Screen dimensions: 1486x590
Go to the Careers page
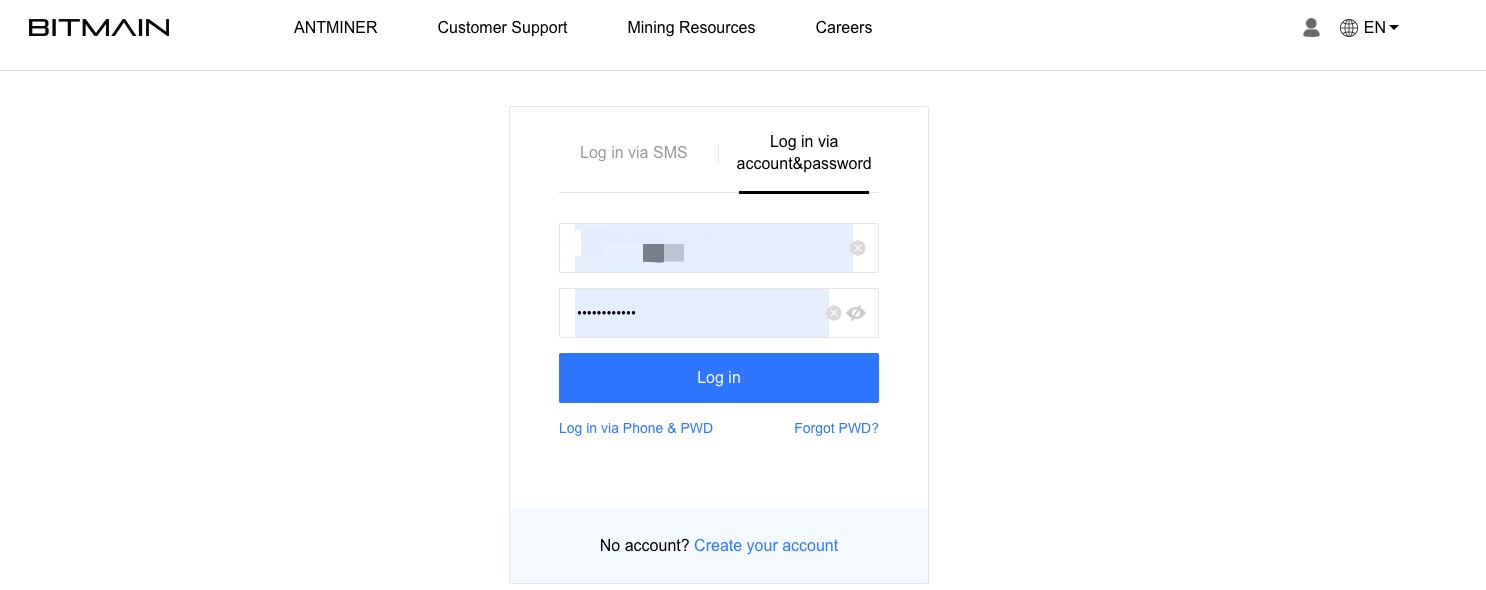pyautogui.click(x=844, y=28)
